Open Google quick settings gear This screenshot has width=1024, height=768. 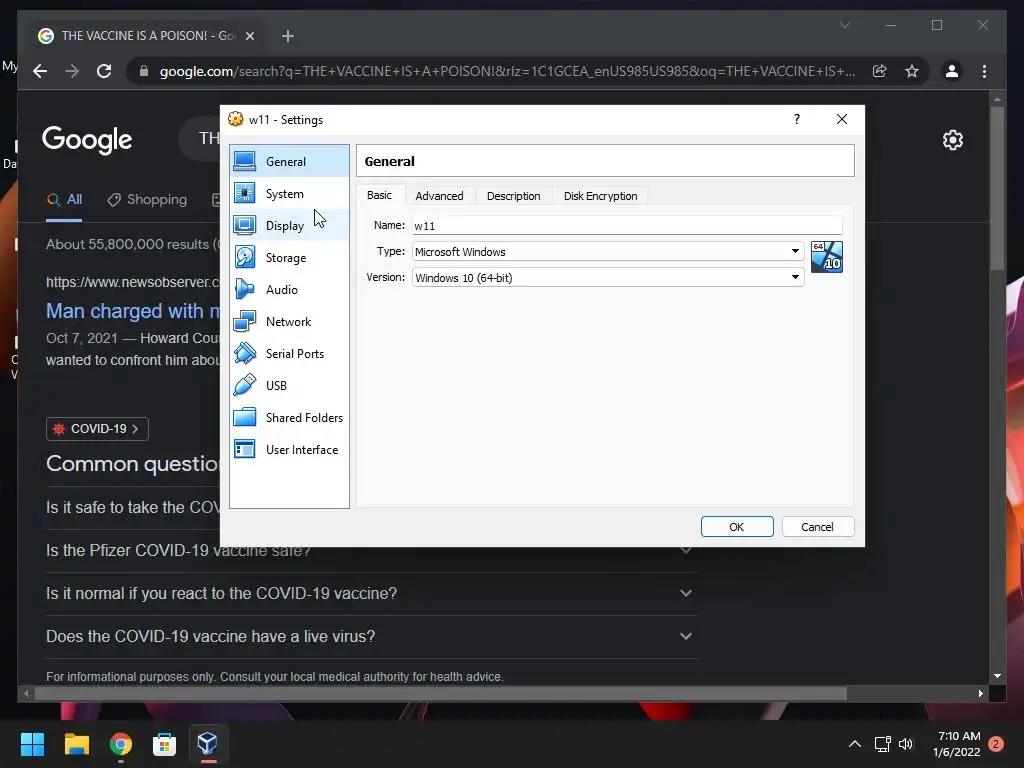(953, 140)
